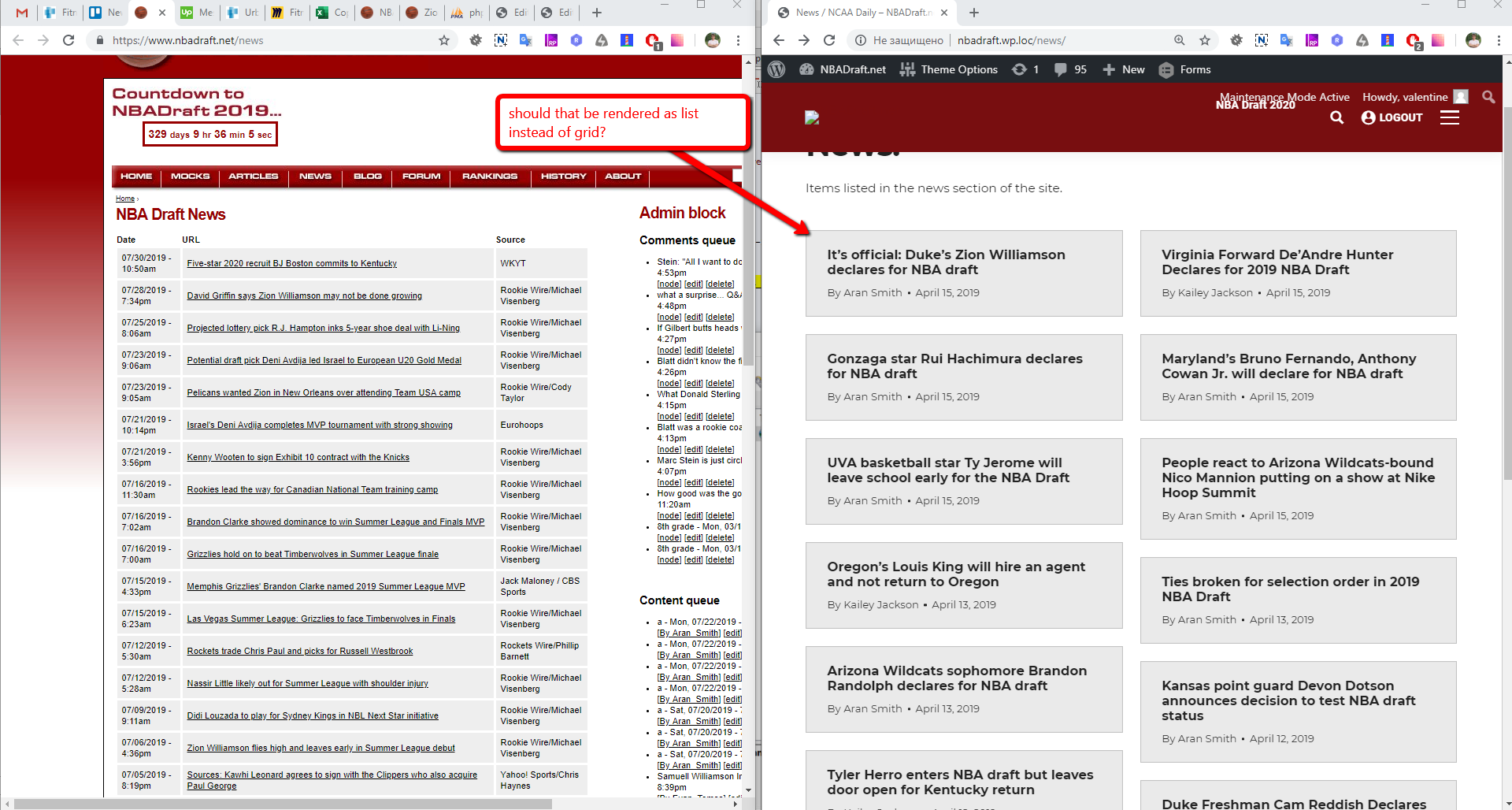Bookmark the nbadraft.net/news page with star
Screen dimensions: 1512x810
pos(444,40)
